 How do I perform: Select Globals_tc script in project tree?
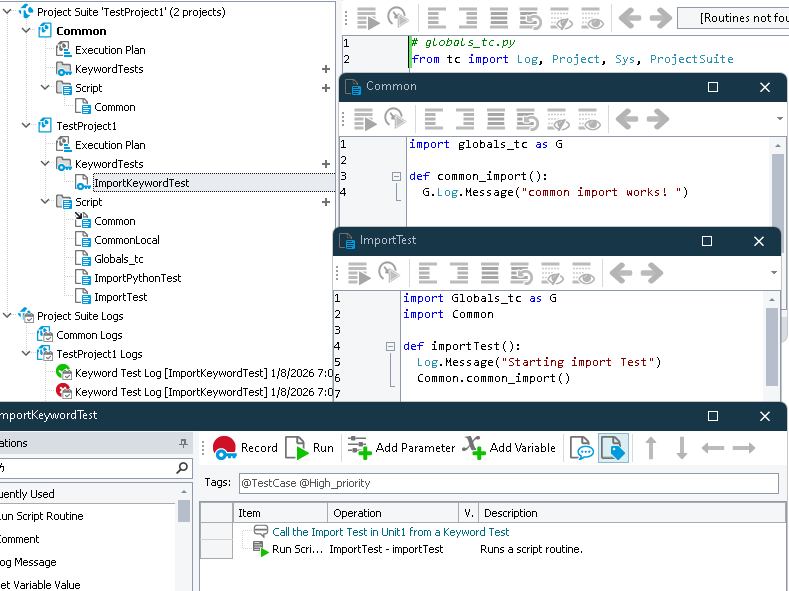pos(118,259)
